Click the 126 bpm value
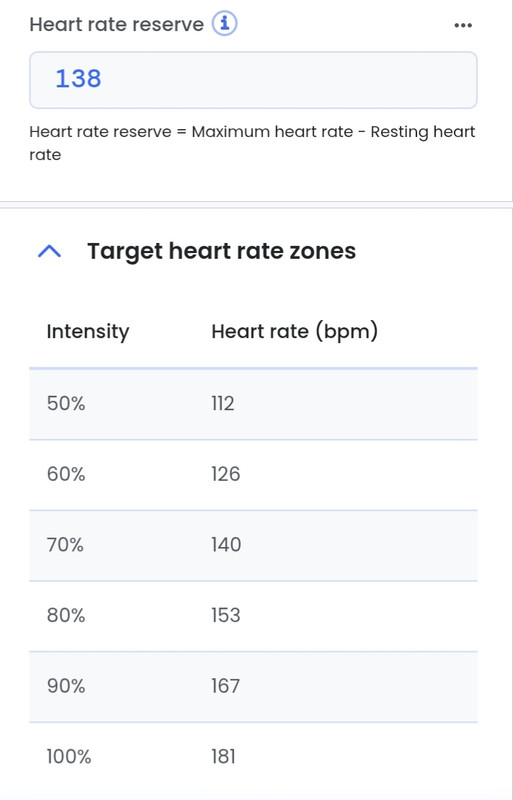Screen dimensions: 513x800 tap(226, 474)
